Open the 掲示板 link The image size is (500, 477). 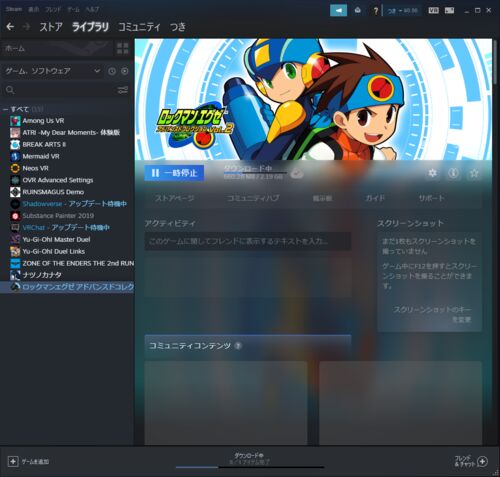(x=322, y=198)
